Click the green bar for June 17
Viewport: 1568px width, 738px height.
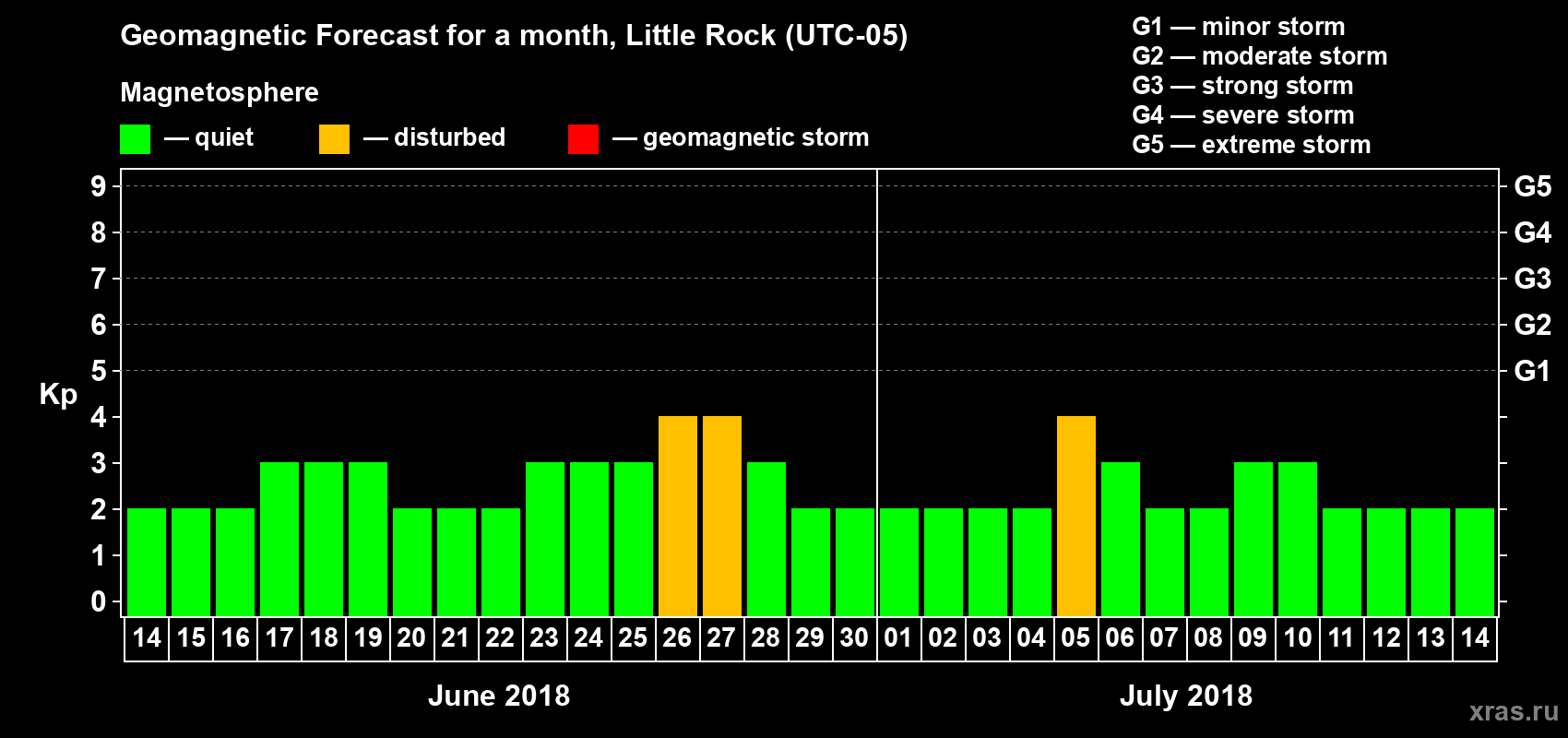tap(279, 539)
